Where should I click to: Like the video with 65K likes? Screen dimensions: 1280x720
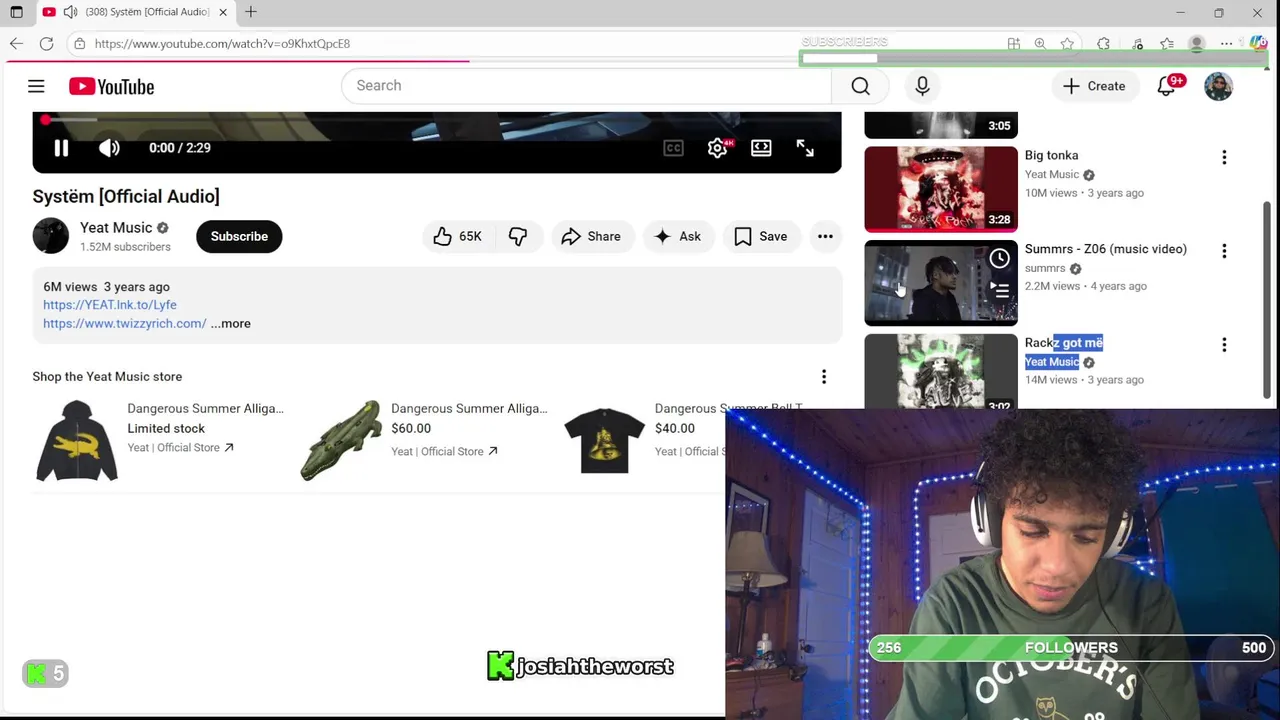tap(458, 236)
